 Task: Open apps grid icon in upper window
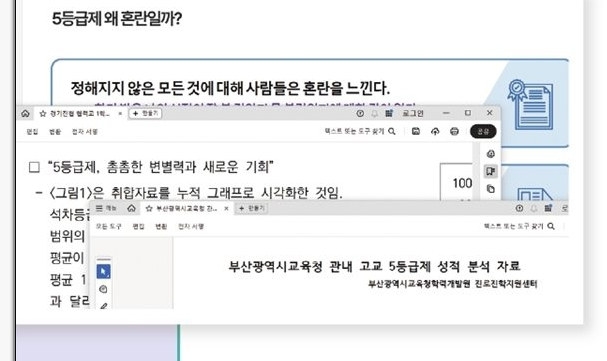pos(389,113)
